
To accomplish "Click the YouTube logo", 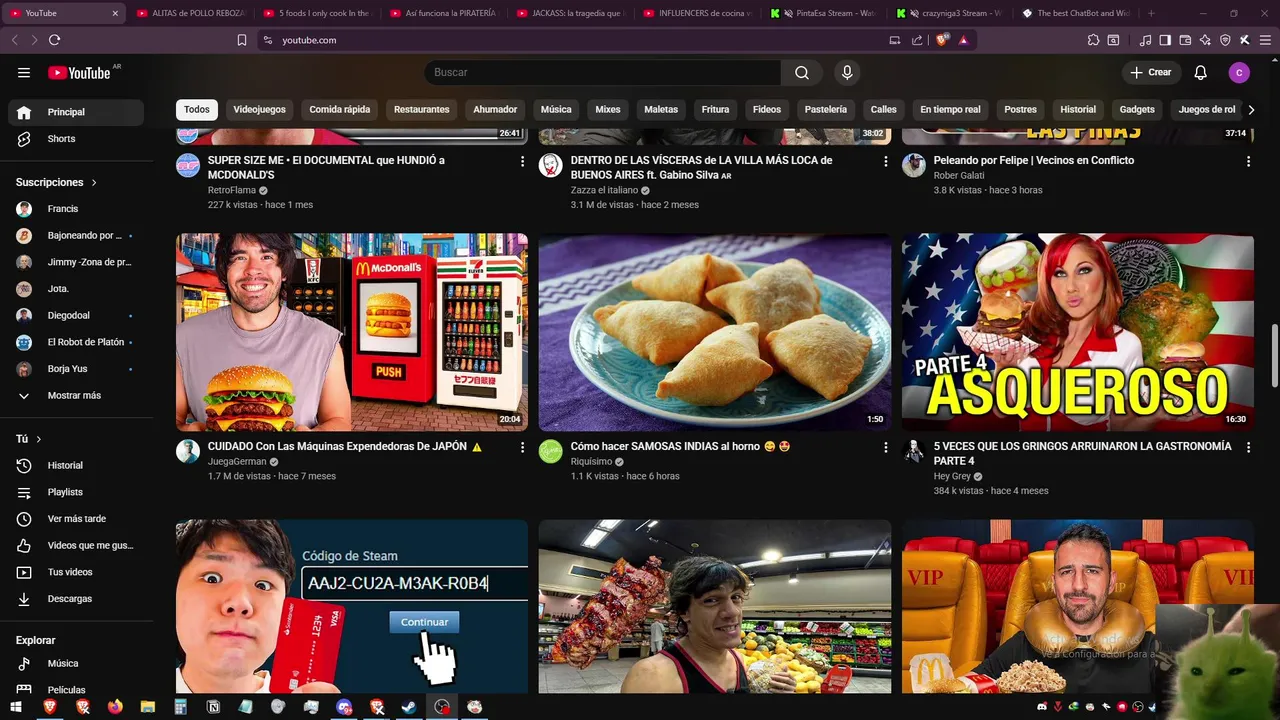I will click(79, 72).
